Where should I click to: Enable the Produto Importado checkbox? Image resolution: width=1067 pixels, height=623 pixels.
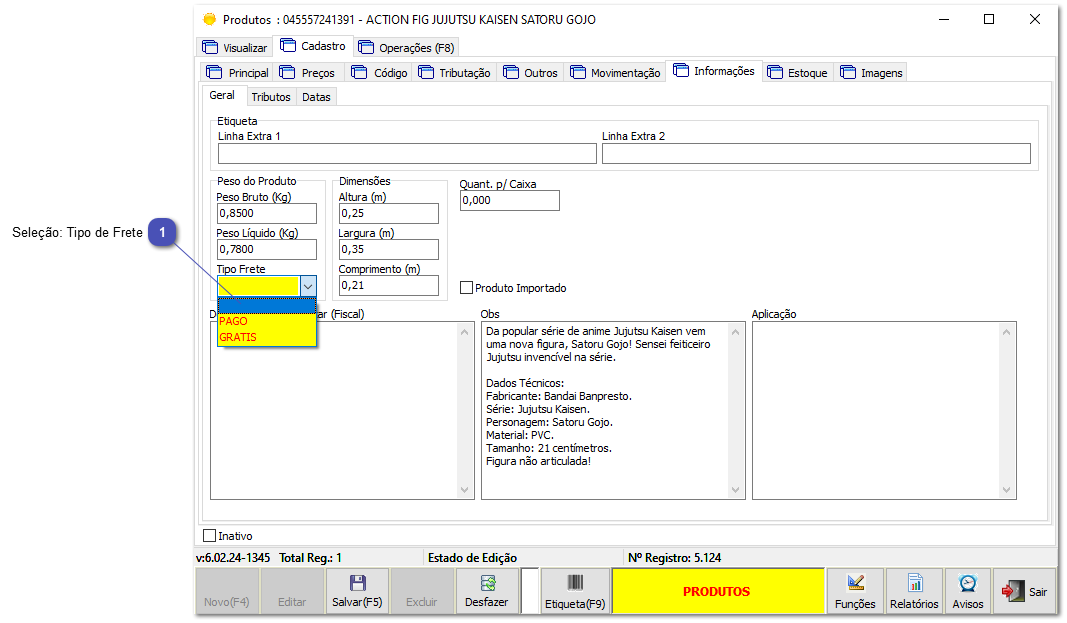(x=466, y=287)
